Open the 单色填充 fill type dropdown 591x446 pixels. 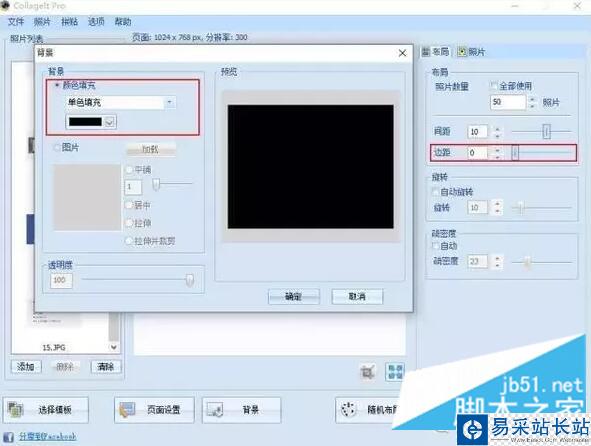[120, 102]
